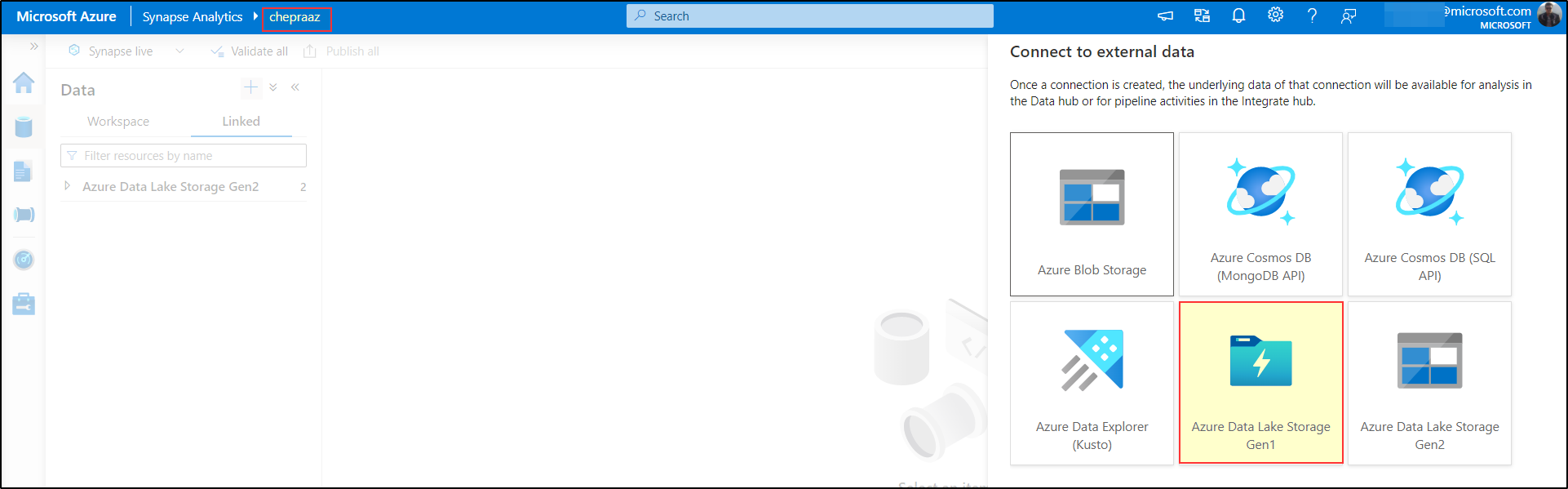This screenshot has height=489, width=1568.
Task: Click the user account avatar
Action: [1549, 16]
